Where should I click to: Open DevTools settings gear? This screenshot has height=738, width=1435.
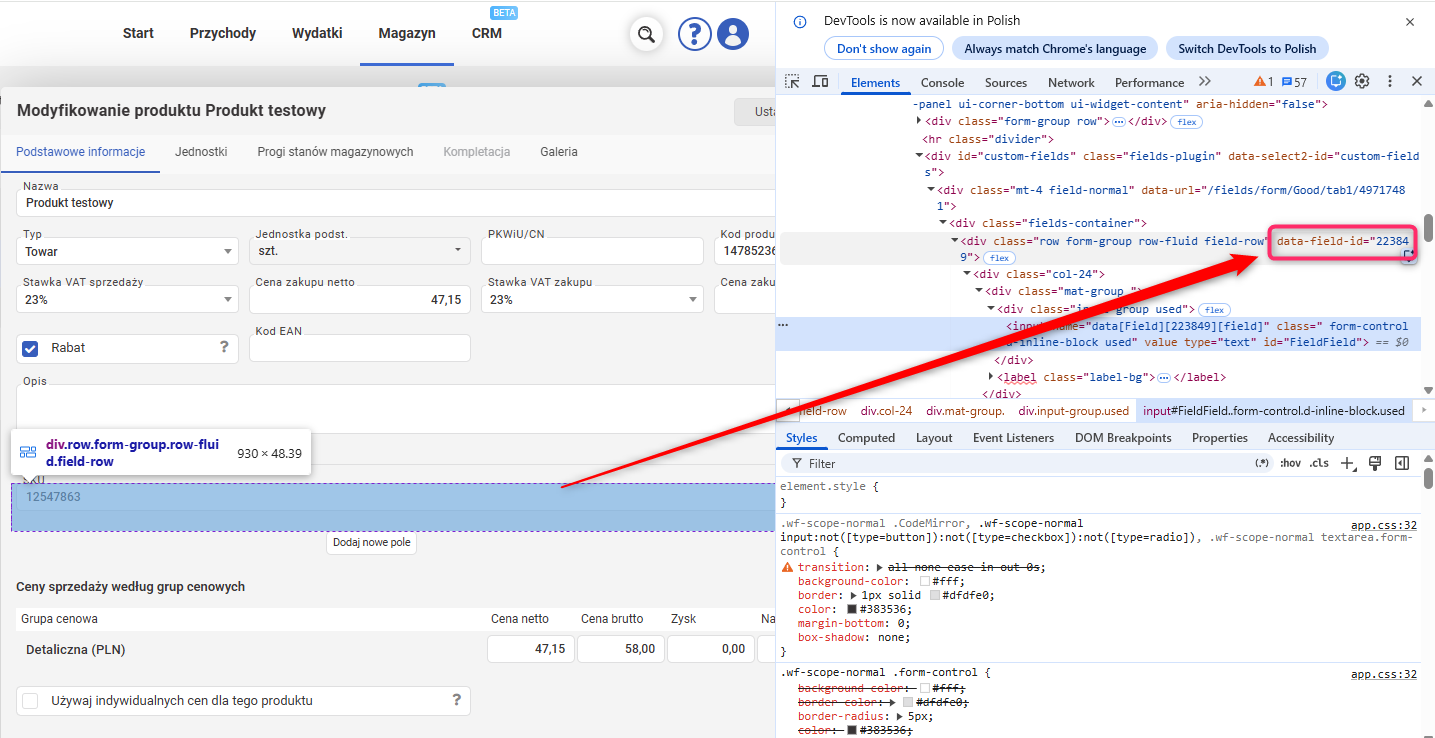pos(1362,82)
